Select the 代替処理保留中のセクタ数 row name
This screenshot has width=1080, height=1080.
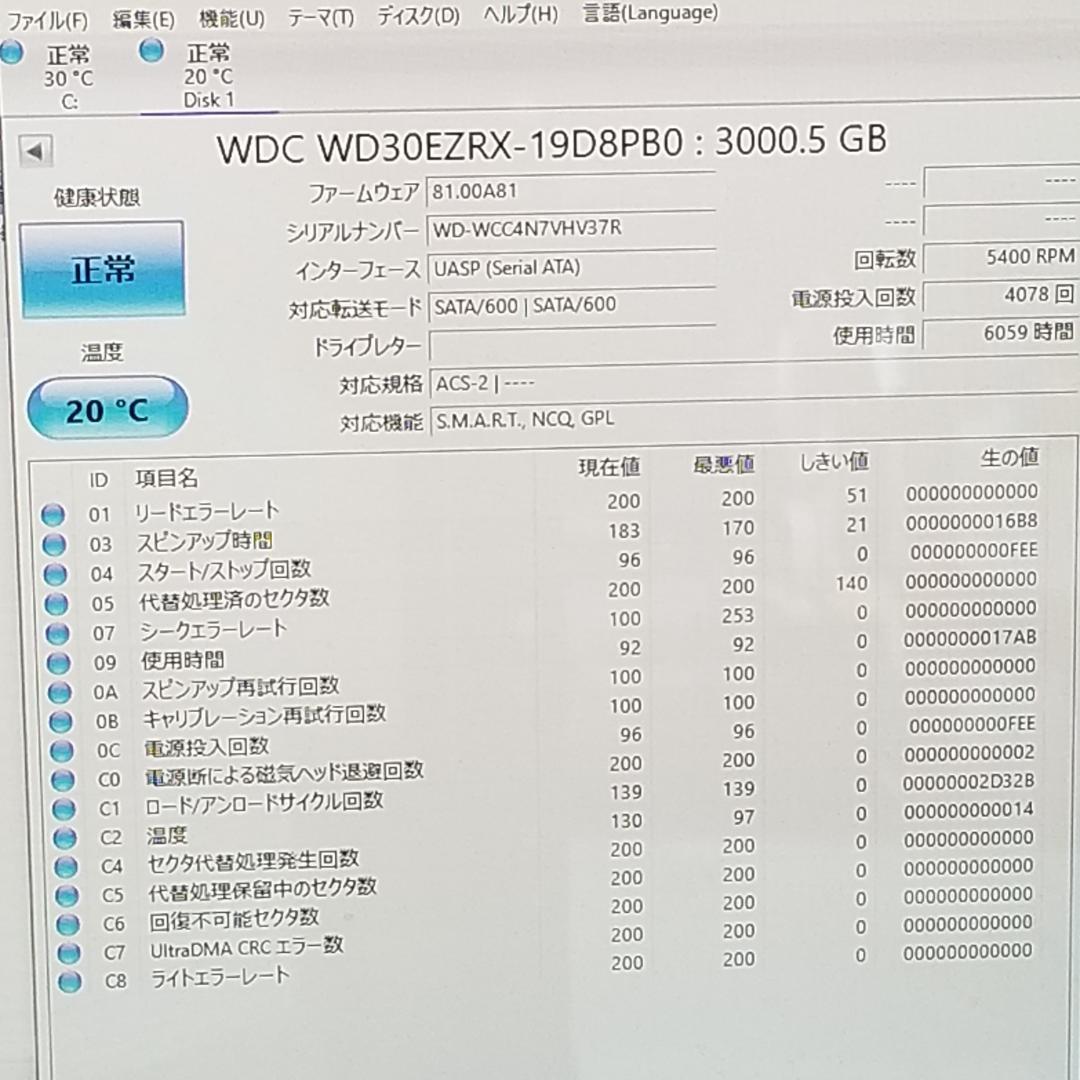[x=262, y=889]
